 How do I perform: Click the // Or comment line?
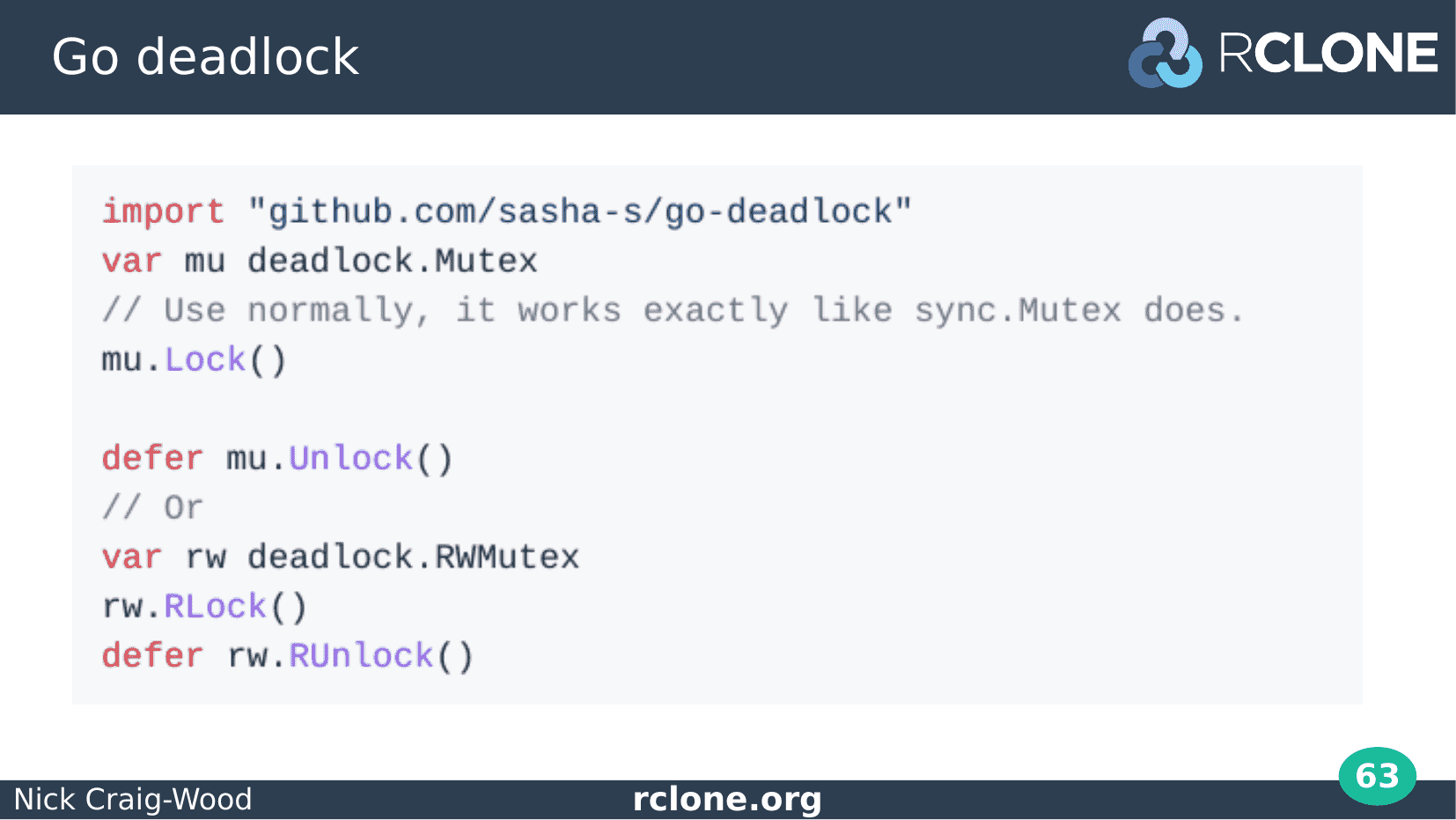[152, 508]
